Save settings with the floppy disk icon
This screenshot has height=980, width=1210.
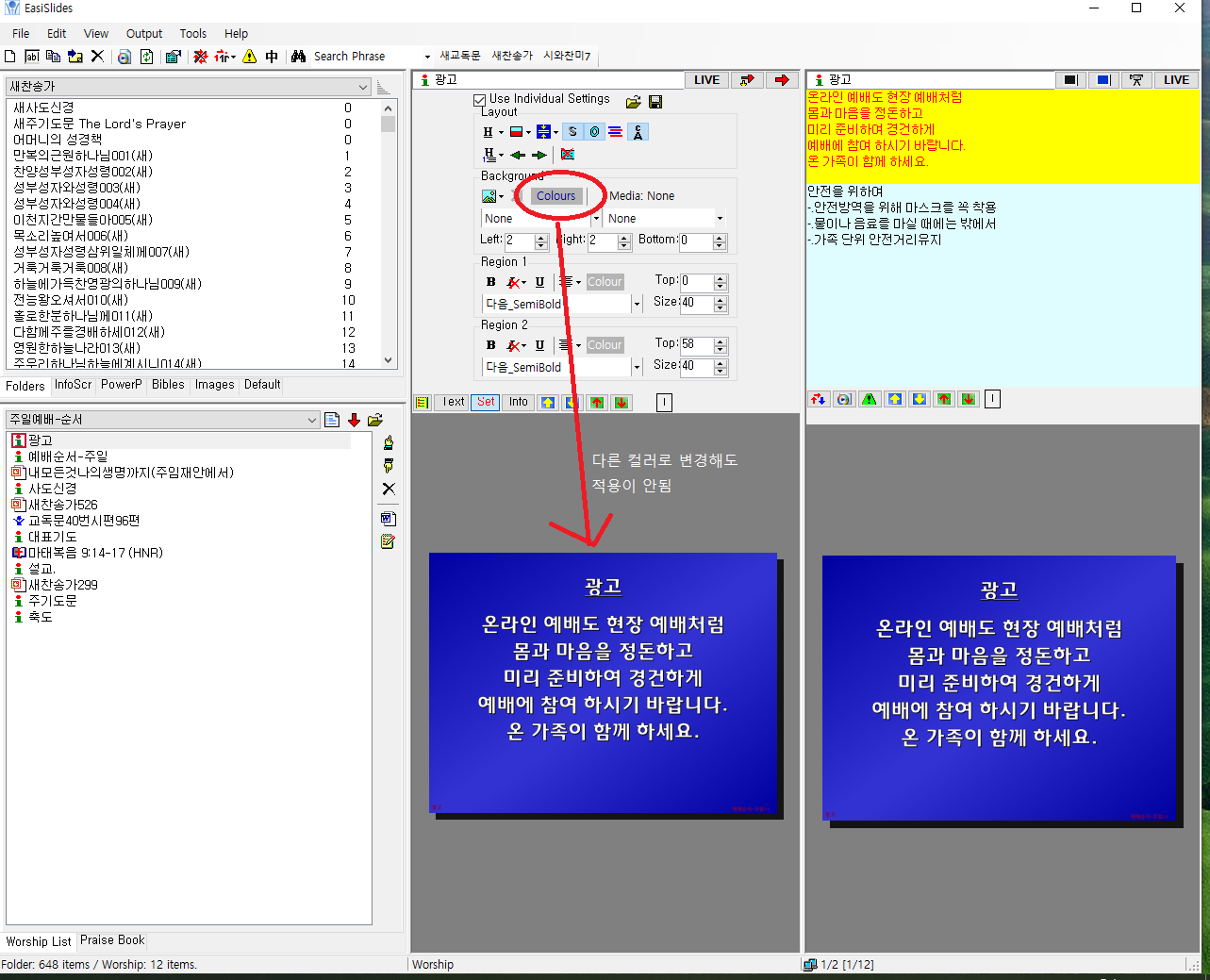tap(655, 102)
